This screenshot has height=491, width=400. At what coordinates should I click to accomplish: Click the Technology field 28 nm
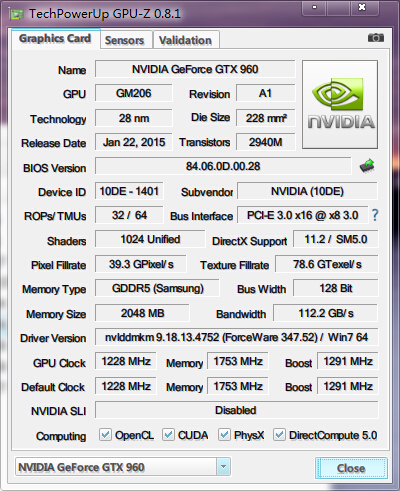click(x=134, y=118)
